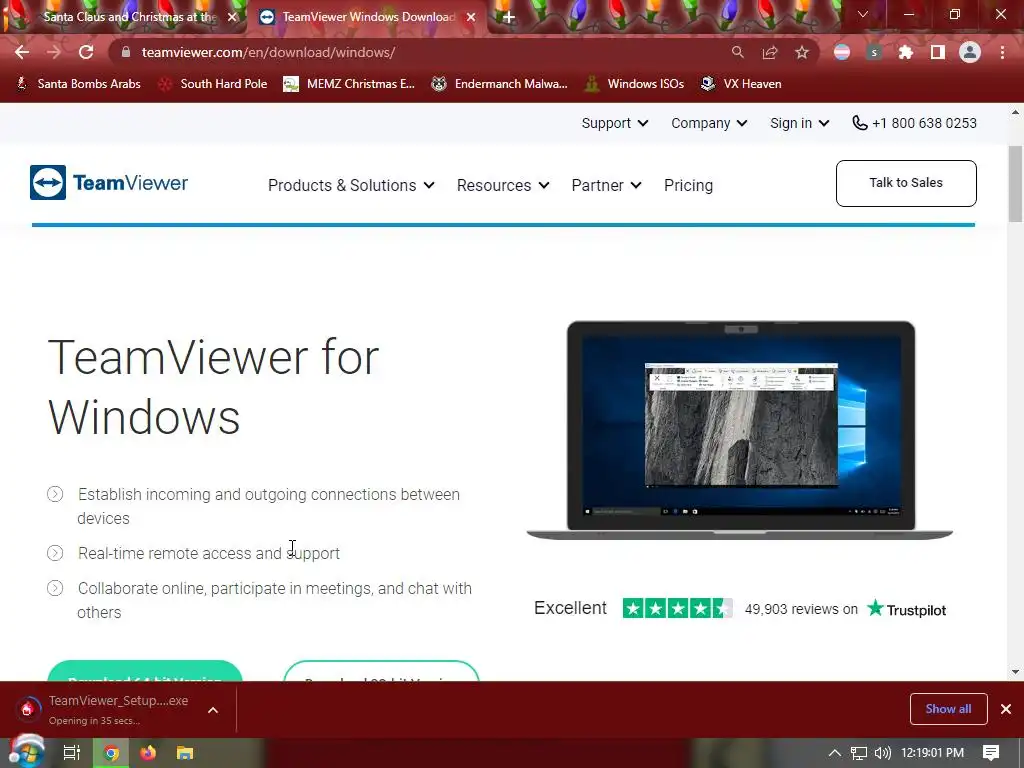Click the TeamViewer logo
1024x768 pixels.
pyautogui.click(x=108, y=183)
